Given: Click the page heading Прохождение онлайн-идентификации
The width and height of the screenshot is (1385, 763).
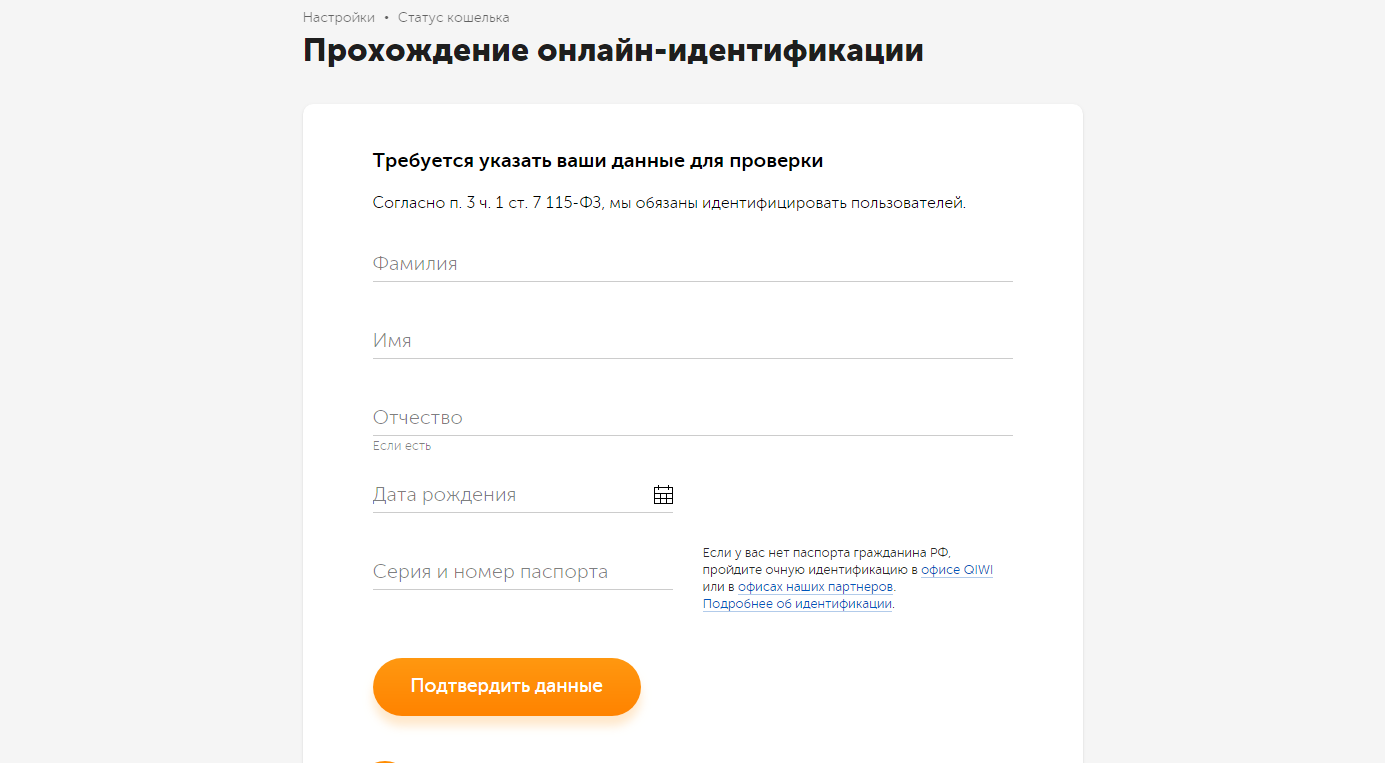Looking at the screenshot, I should coord(613,48).
